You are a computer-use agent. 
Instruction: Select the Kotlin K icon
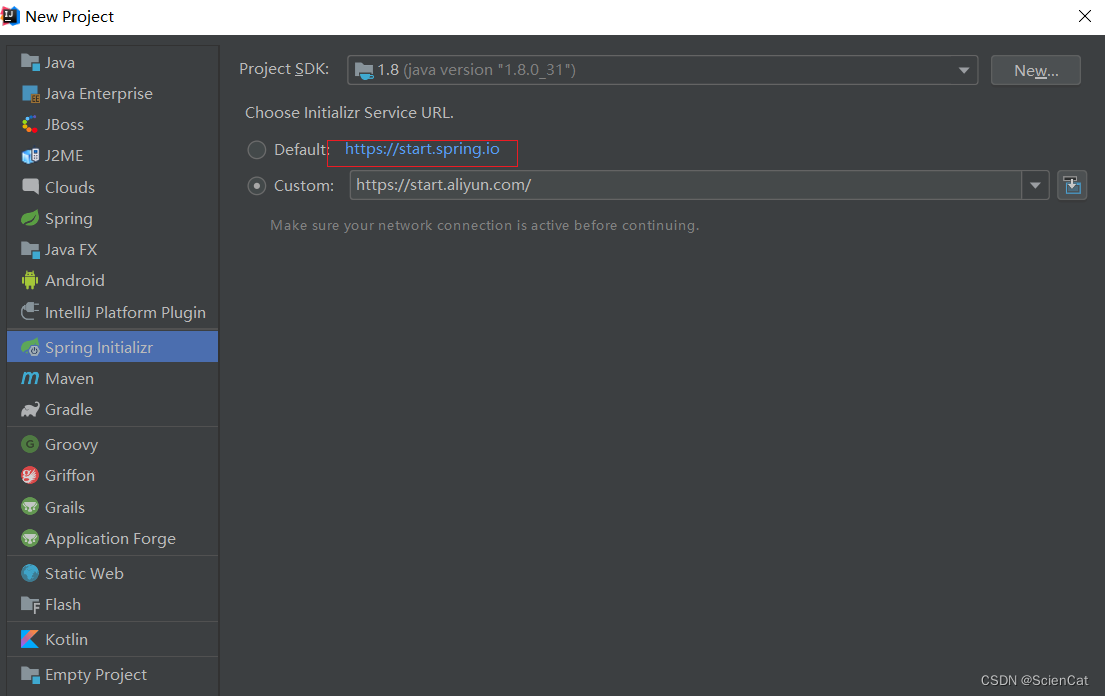[x=30, y=639]
